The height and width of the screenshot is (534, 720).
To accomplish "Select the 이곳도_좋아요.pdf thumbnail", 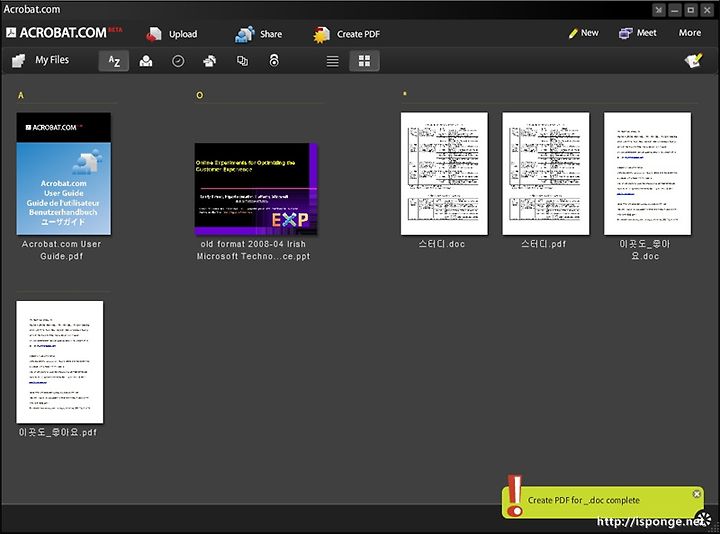I will 60,362.
